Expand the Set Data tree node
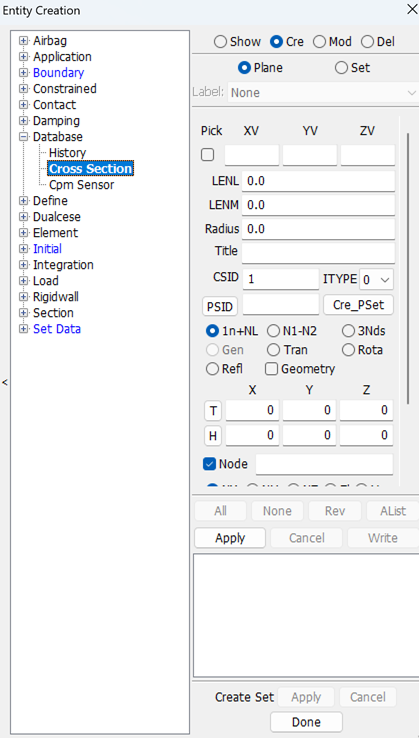Screen dimensions: 419x738 [x=23, y=329]
